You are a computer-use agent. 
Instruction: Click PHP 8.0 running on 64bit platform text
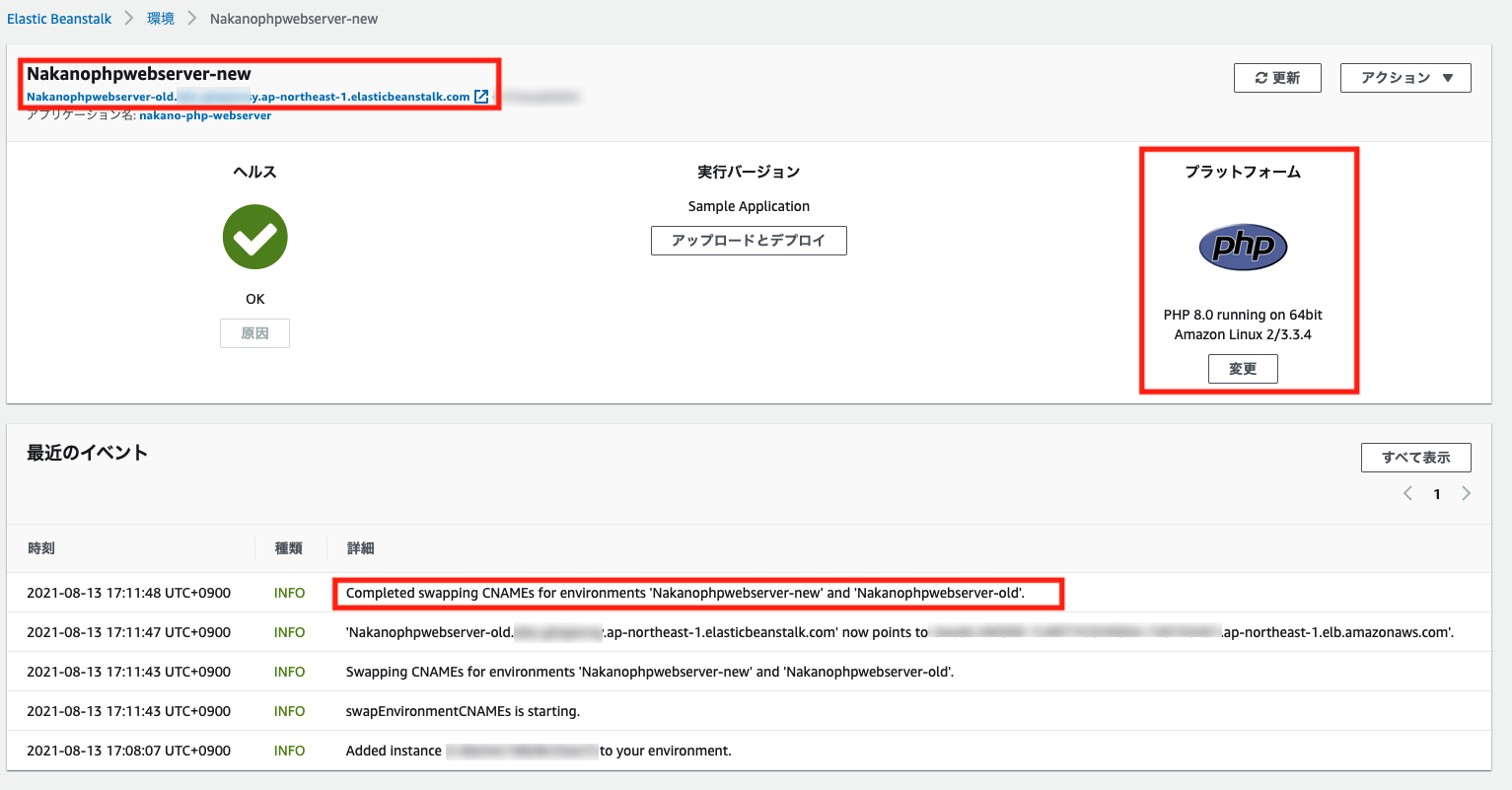(x=1243, y=324)
